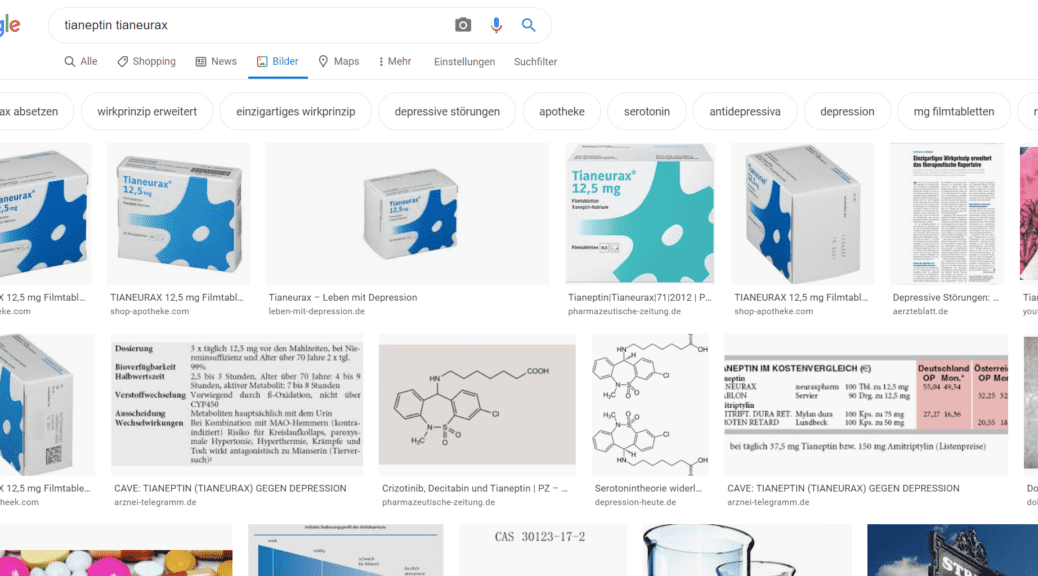Click 'Serotonintheorie widerl...' caption link
Viewport: 1038px width, 576px height.
point(648,488)
